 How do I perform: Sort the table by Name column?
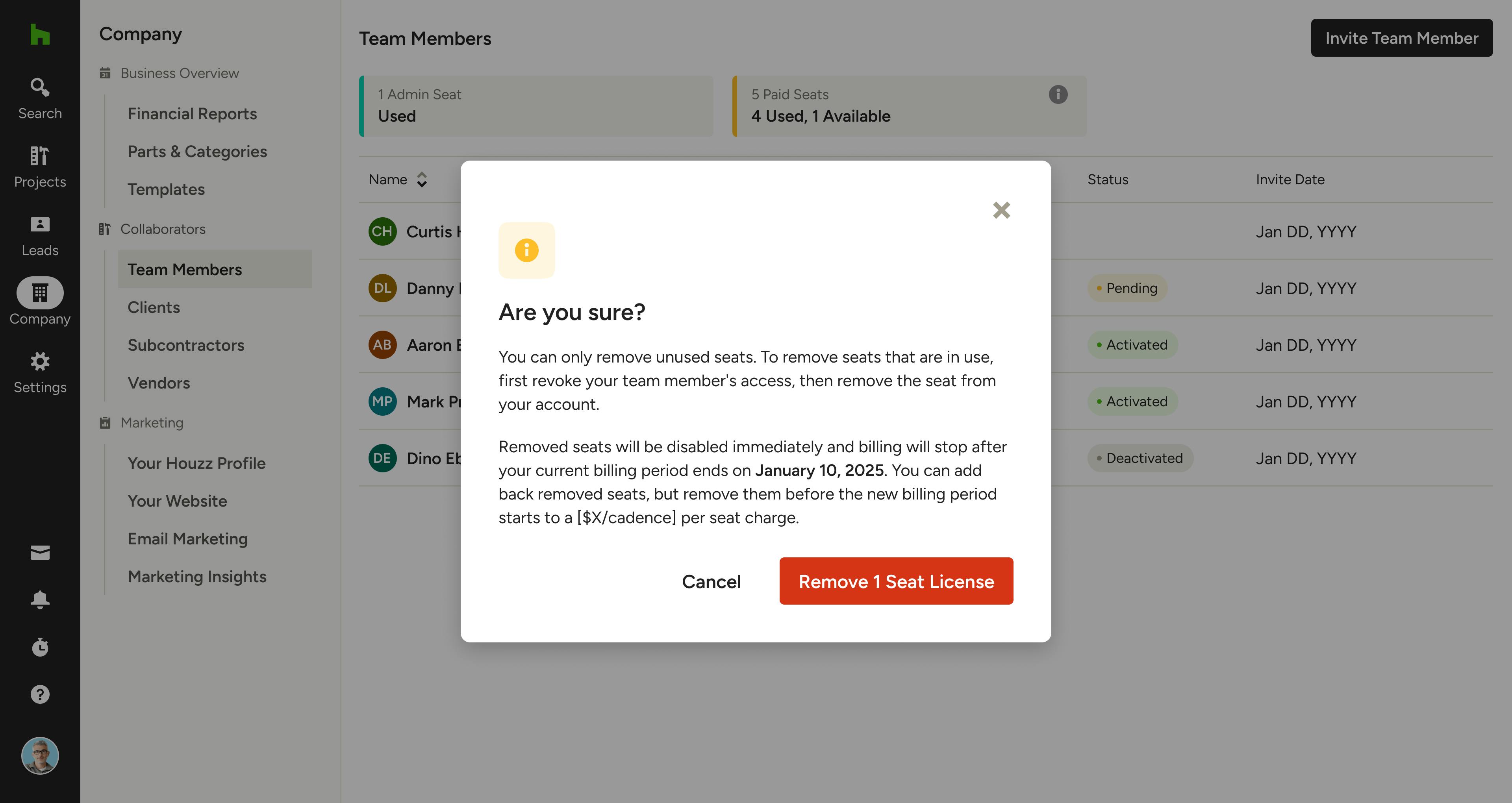(421, 179)
